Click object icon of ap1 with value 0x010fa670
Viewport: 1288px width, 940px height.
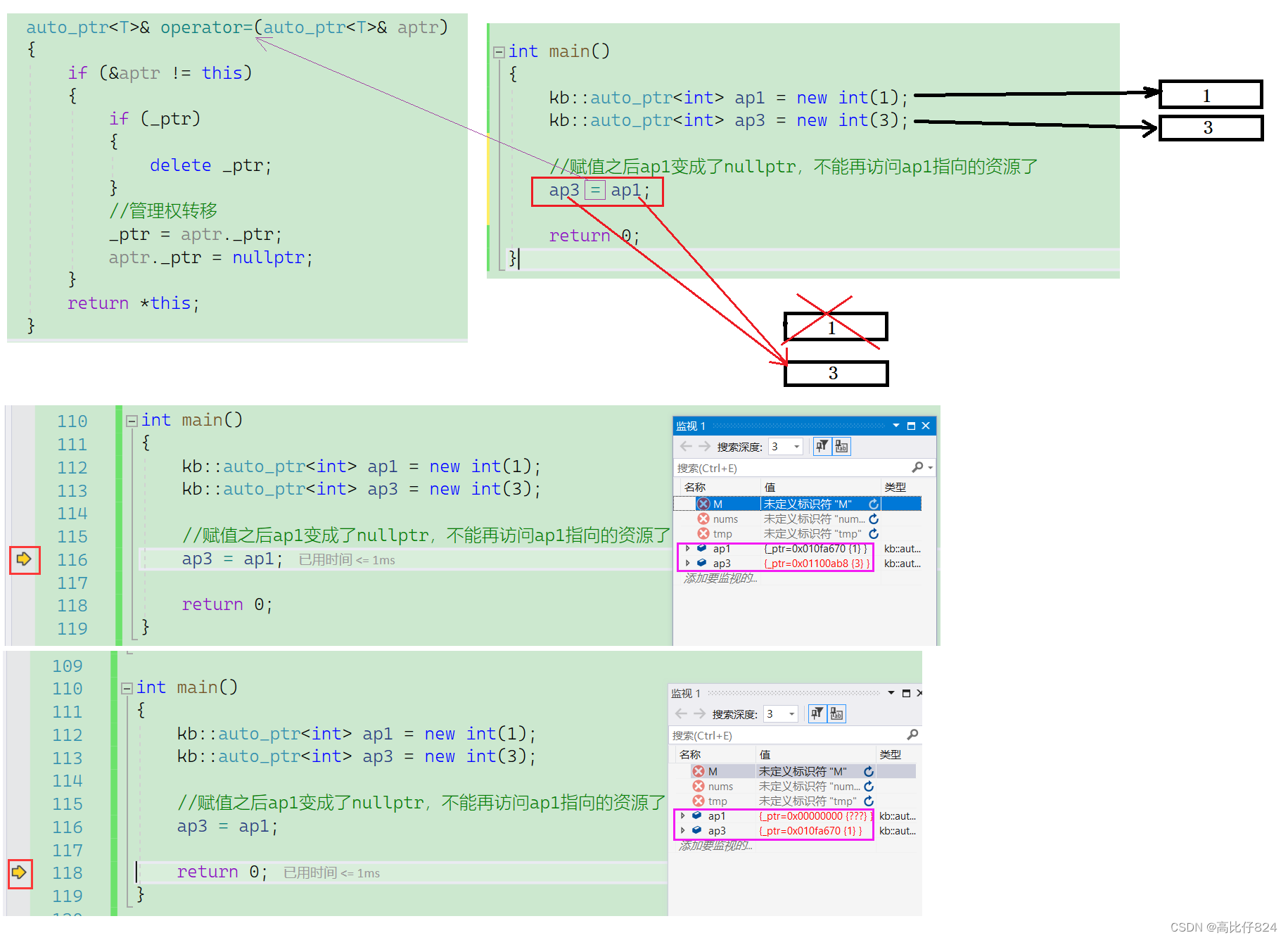click(x=701, y=548)
